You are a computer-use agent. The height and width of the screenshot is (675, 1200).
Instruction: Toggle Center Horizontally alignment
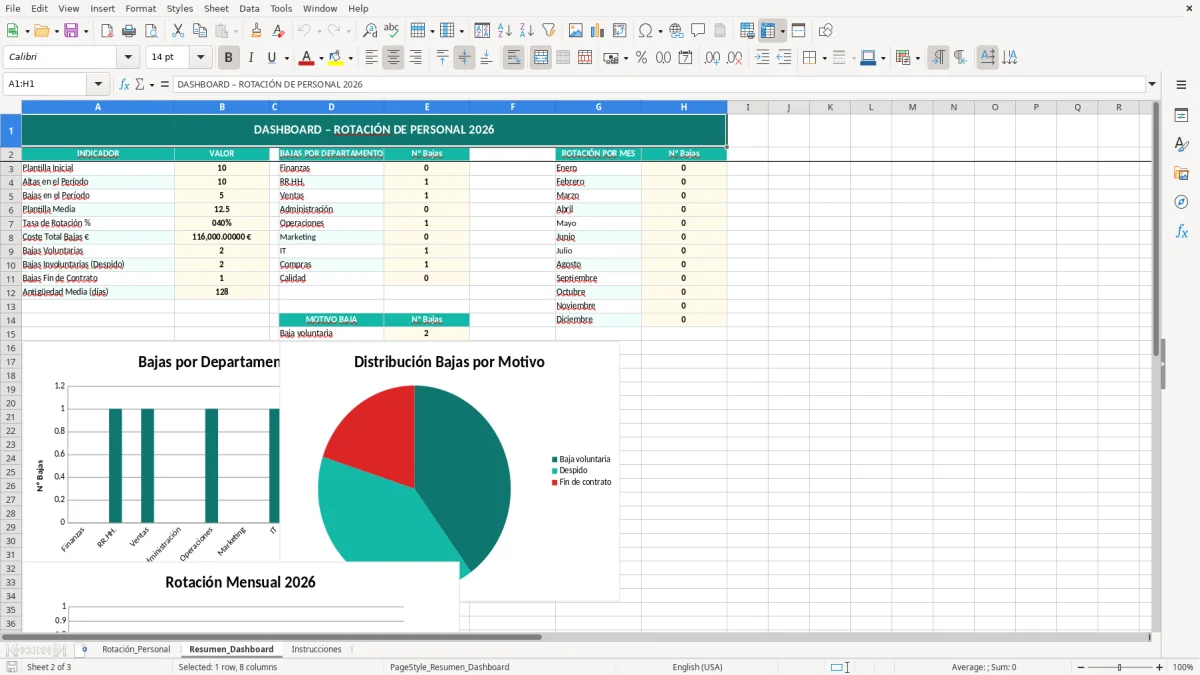393,58
